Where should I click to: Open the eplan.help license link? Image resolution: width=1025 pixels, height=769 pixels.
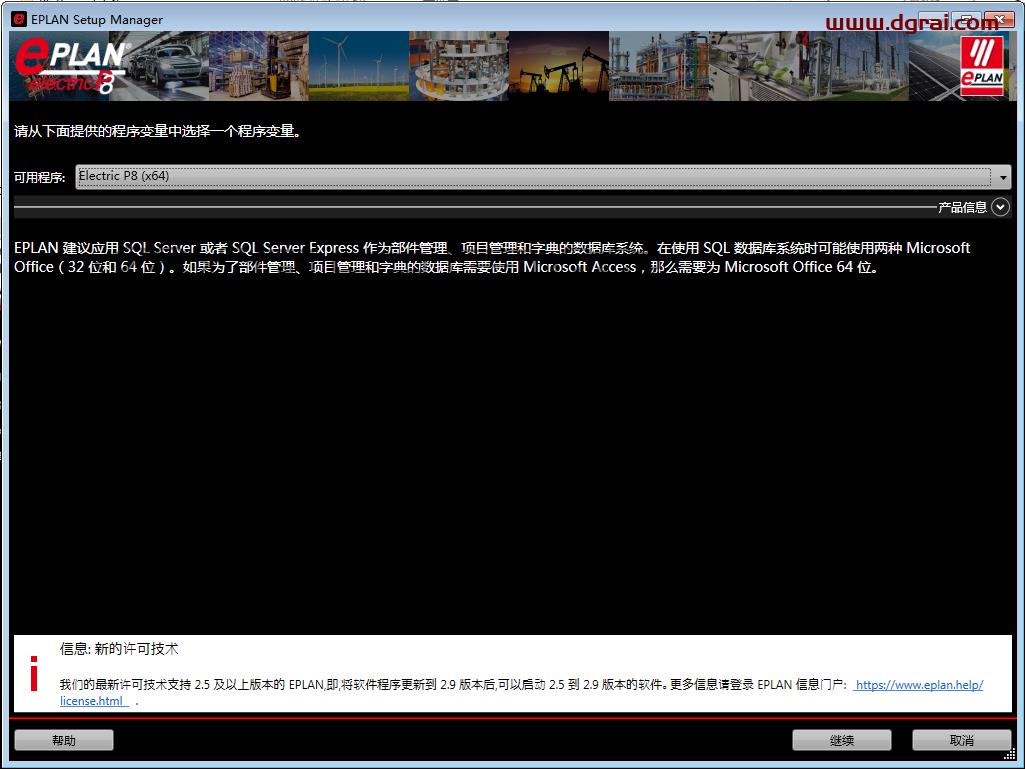(919, 685)
